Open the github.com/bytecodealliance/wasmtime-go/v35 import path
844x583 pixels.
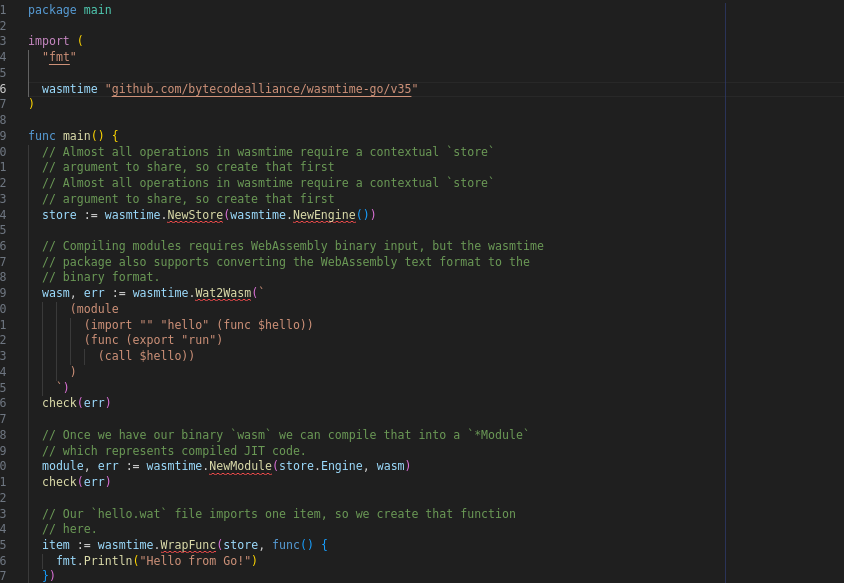point(264,89)
